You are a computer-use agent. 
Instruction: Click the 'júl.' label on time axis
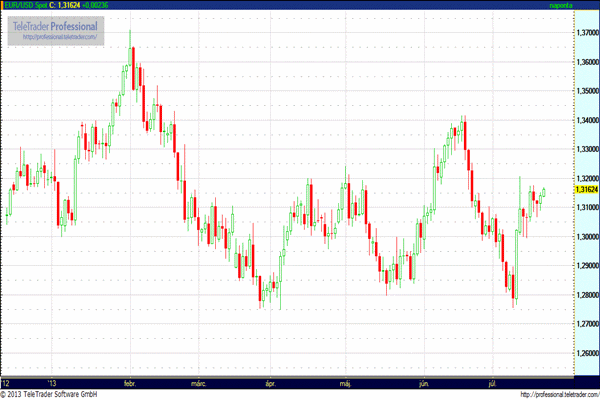coord(492,382)
